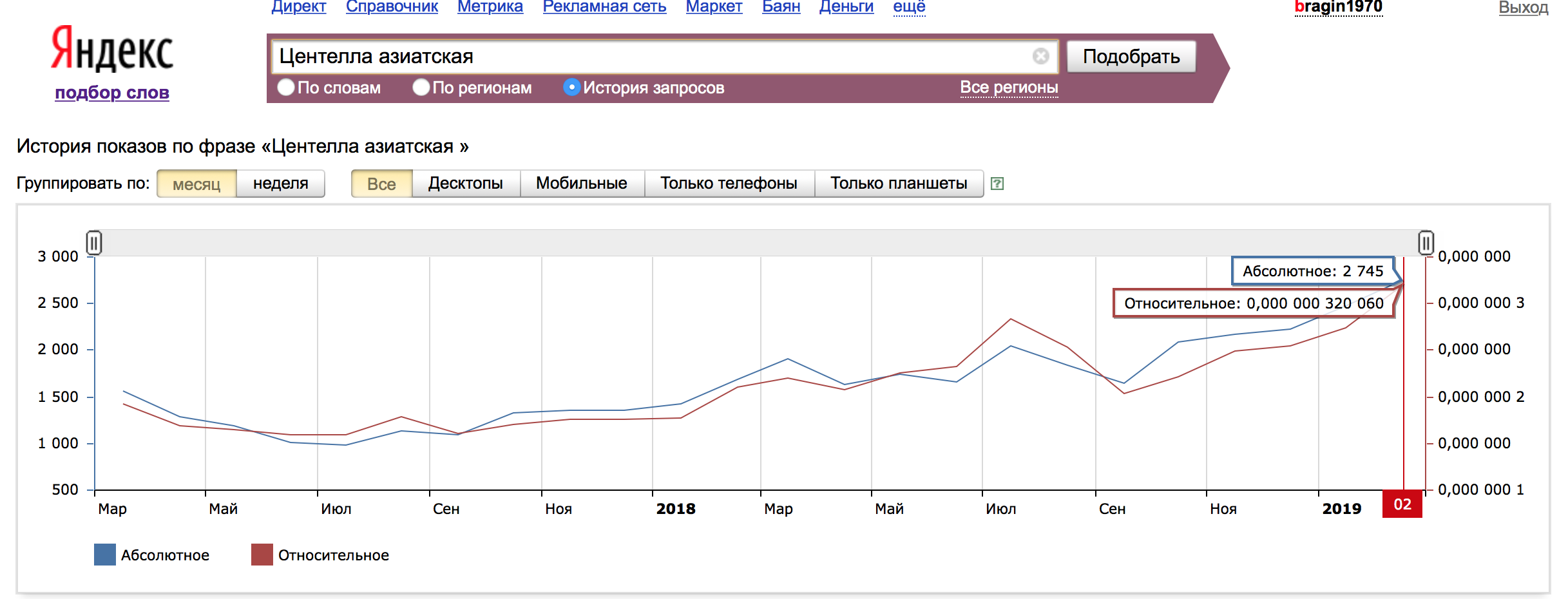Click the Яндекс logo
The image size is (1568, 599).
112,49
